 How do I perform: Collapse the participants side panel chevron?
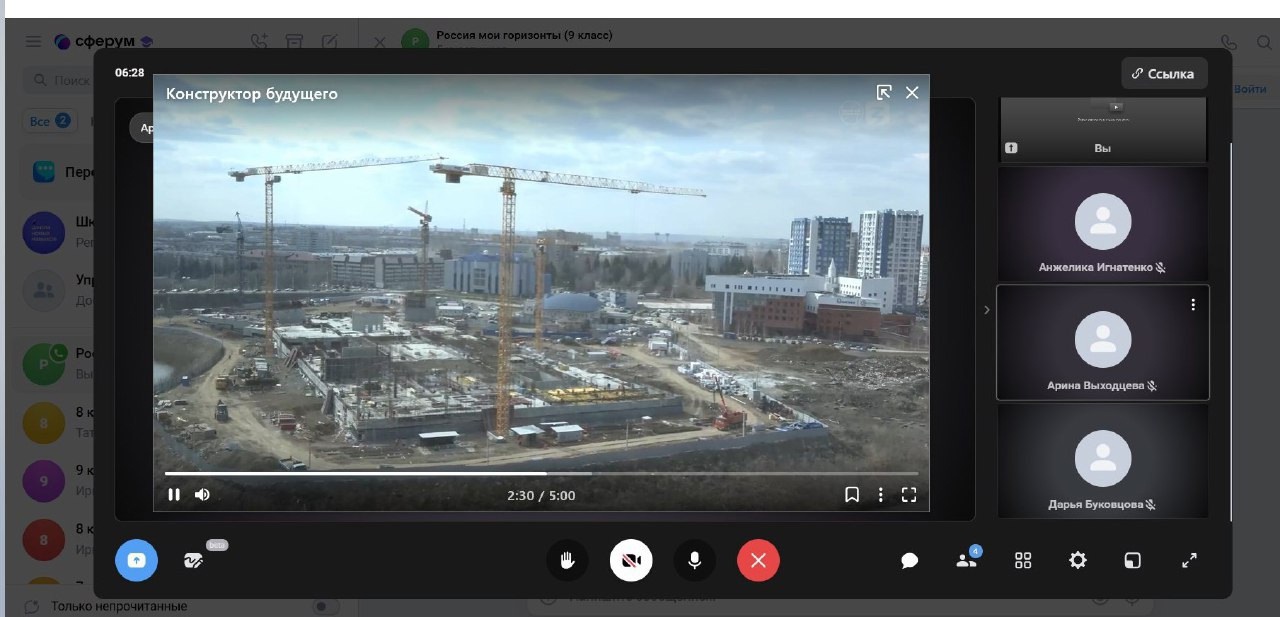pos(986,310)
